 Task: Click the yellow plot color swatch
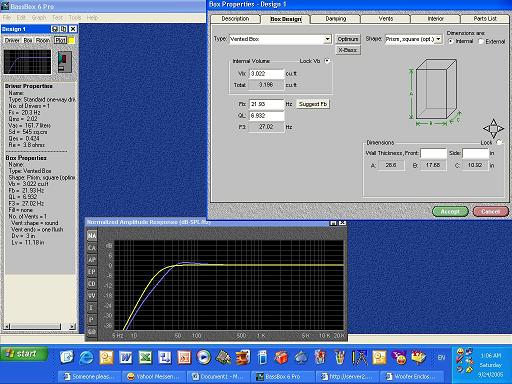pyautogui.click(x=71, y=40)
